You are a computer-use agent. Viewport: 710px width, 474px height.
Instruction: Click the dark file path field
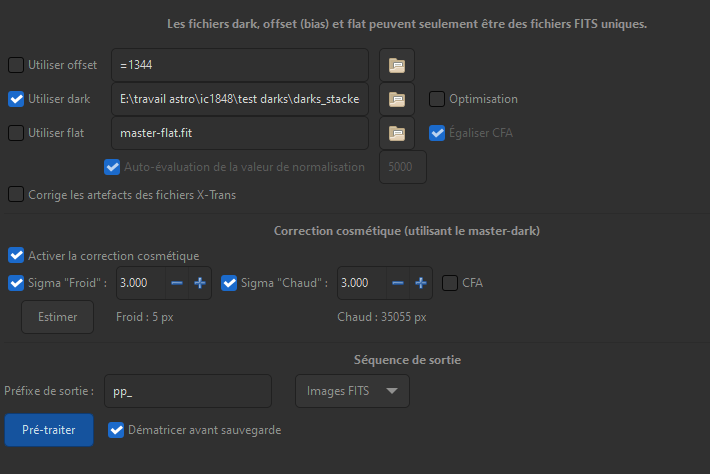(240, 99)
